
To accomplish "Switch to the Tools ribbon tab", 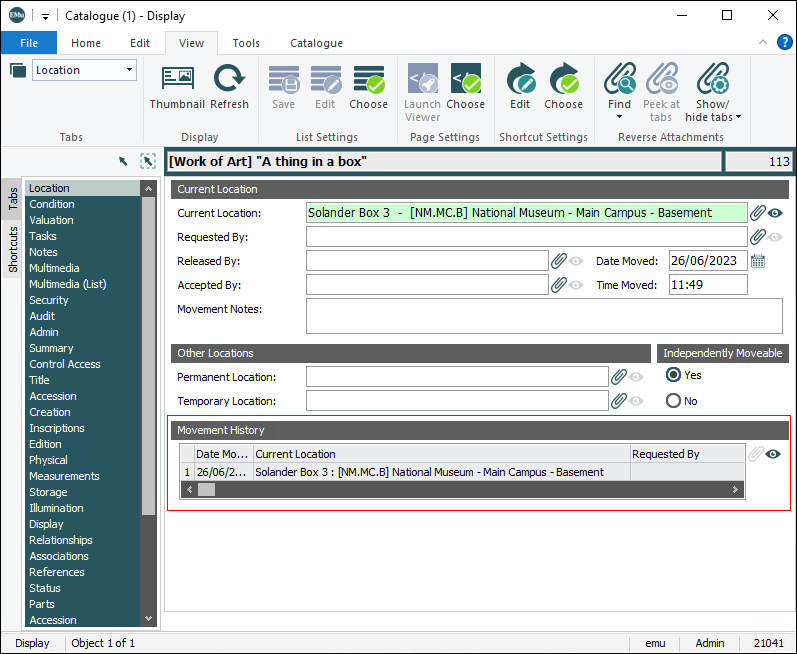I will (246, 43).
